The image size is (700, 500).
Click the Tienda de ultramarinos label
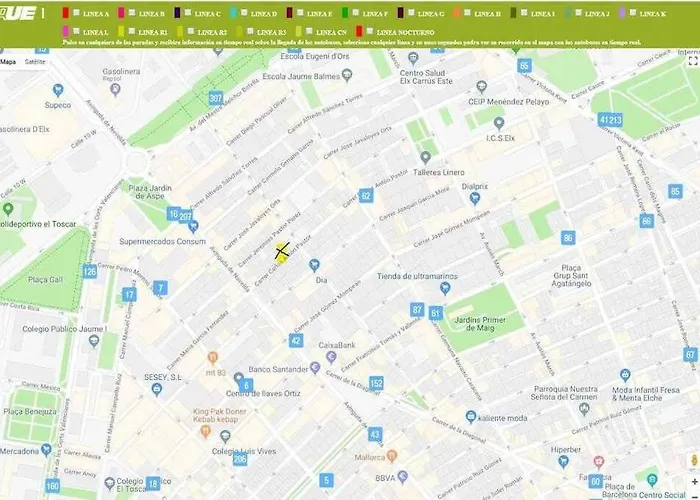417,276
